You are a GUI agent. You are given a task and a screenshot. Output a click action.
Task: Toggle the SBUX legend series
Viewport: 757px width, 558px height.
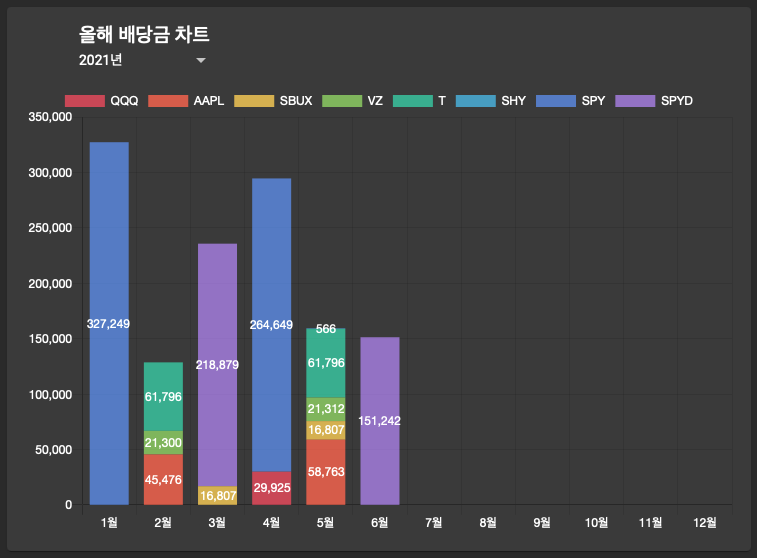[273, 101]
